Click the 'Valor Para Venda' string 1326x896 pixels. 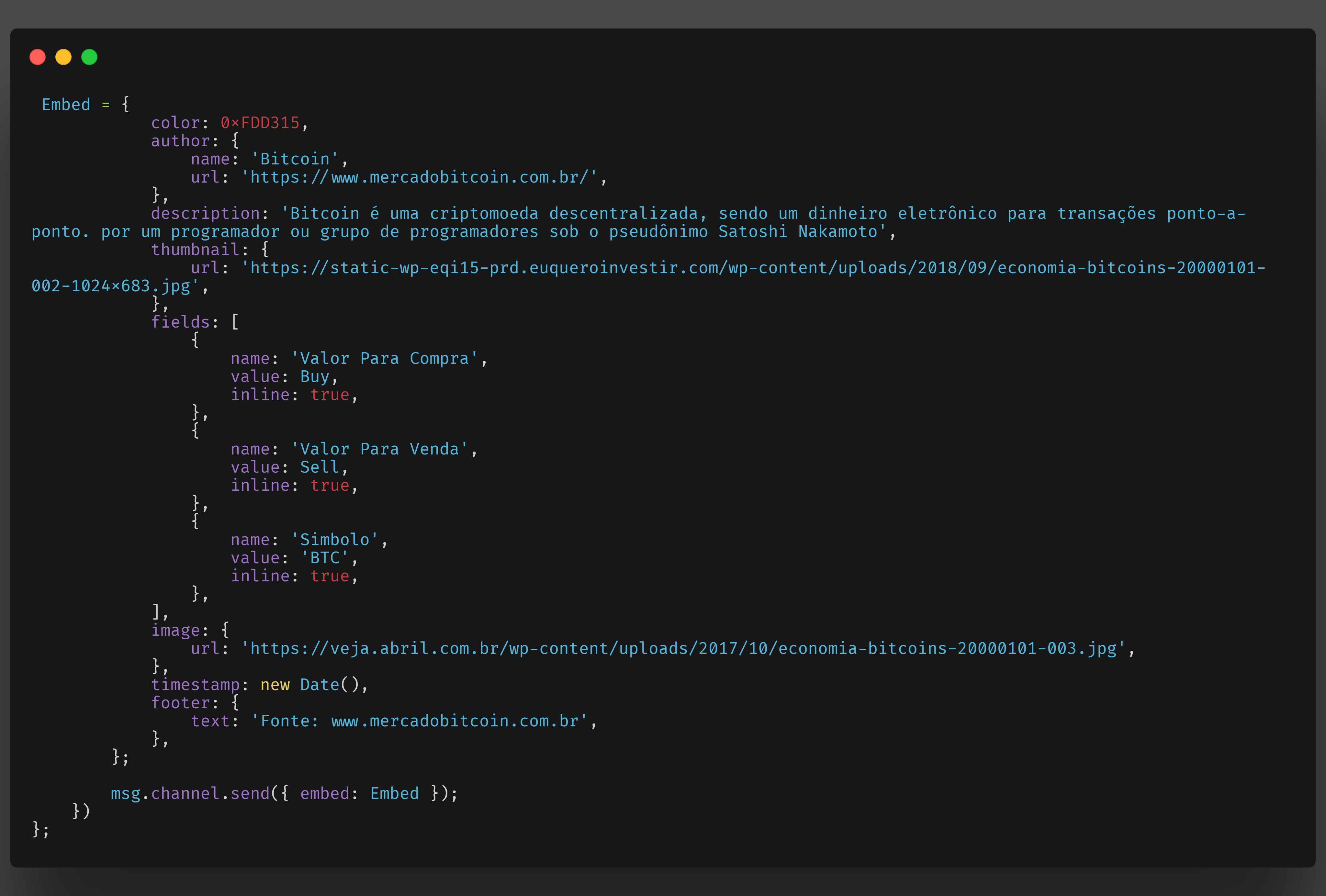[x=379, y=449]
